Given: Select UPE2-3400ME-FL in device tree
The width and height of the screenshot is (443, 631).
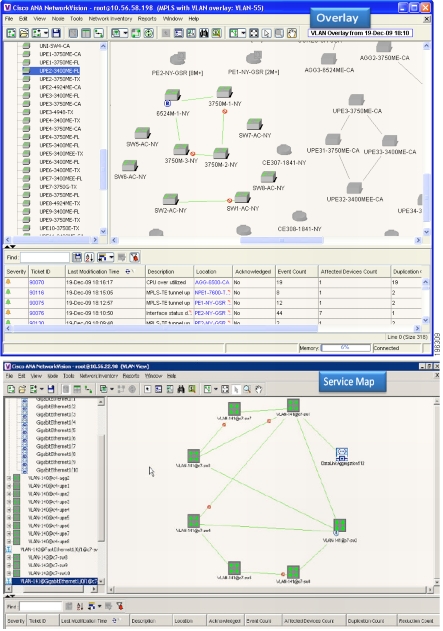Looking at the screenshot, I should [59, 71].
